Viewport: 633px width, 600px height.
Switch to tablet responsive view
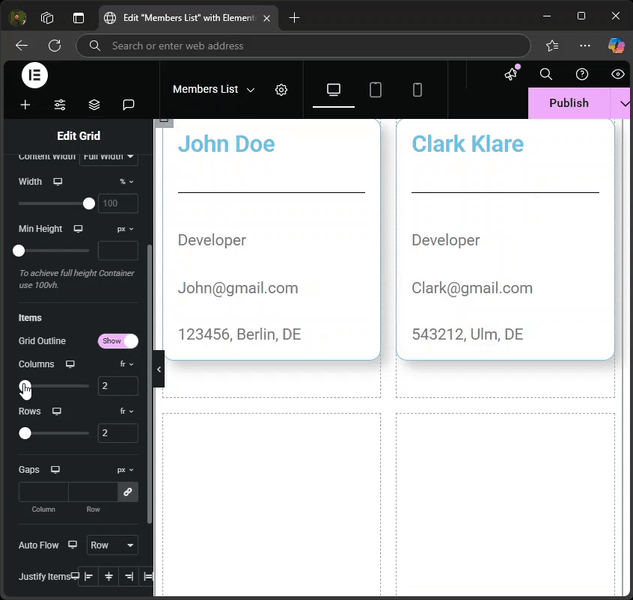376,90
